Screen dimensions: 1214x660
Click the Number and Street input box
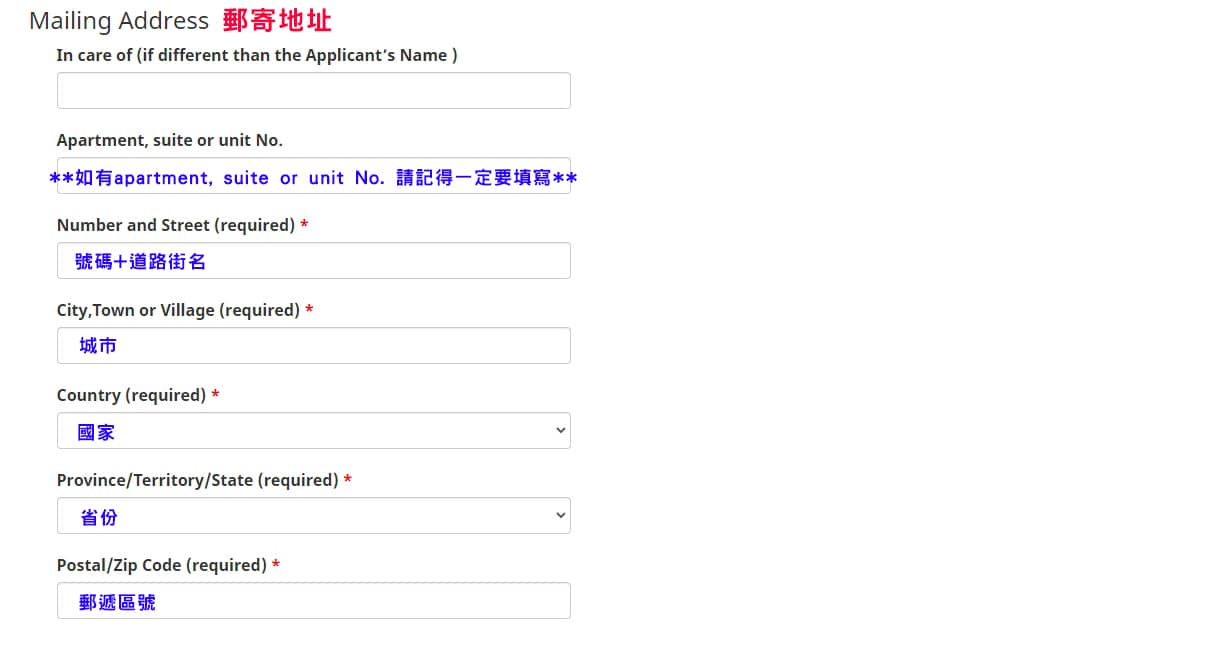(313, 260)
